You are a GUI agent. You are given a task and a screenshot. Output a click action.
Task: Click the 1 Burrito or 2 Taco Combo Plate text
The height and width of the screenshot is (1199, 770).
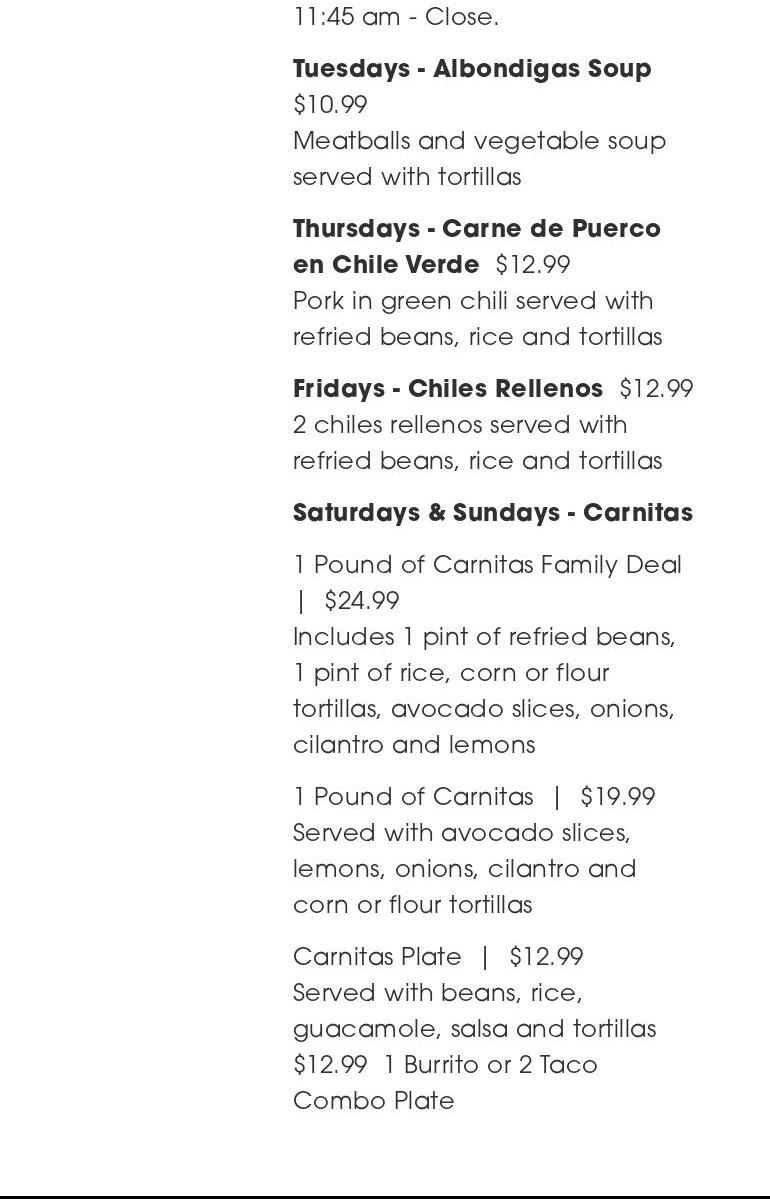[490, 1065]
